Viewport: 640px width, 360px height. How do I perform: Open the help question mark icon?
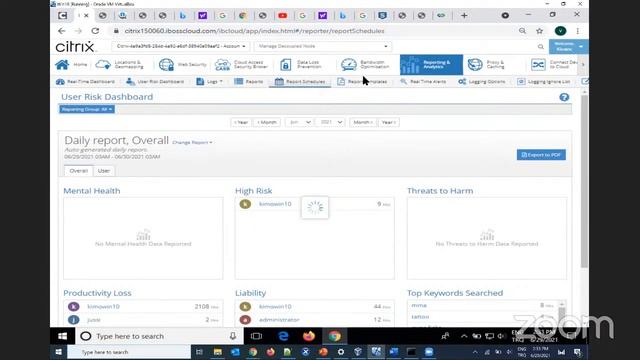coord(564,97)
